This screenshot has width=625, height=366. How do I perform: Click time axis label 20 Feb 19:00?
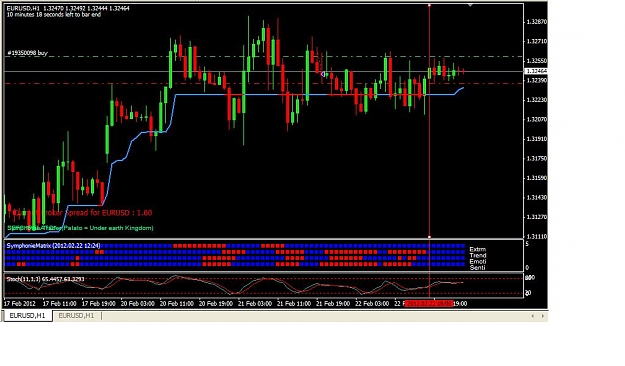[216, 304]
